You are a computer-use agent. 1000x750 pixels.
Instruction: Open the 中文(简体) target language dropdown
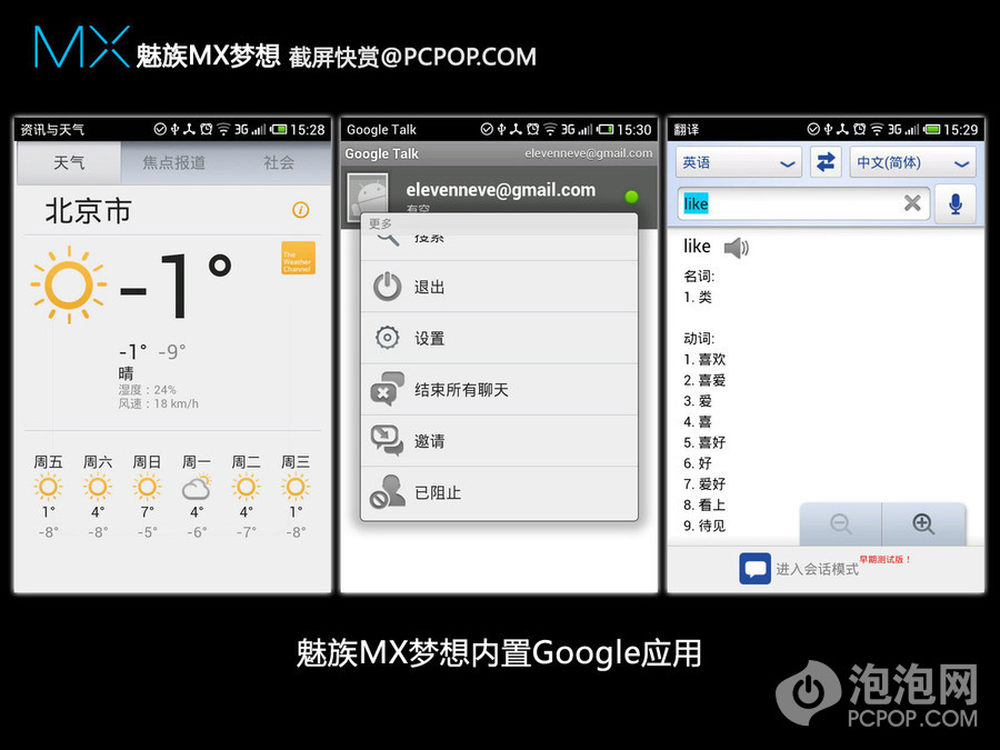click(x=913, y=163)
